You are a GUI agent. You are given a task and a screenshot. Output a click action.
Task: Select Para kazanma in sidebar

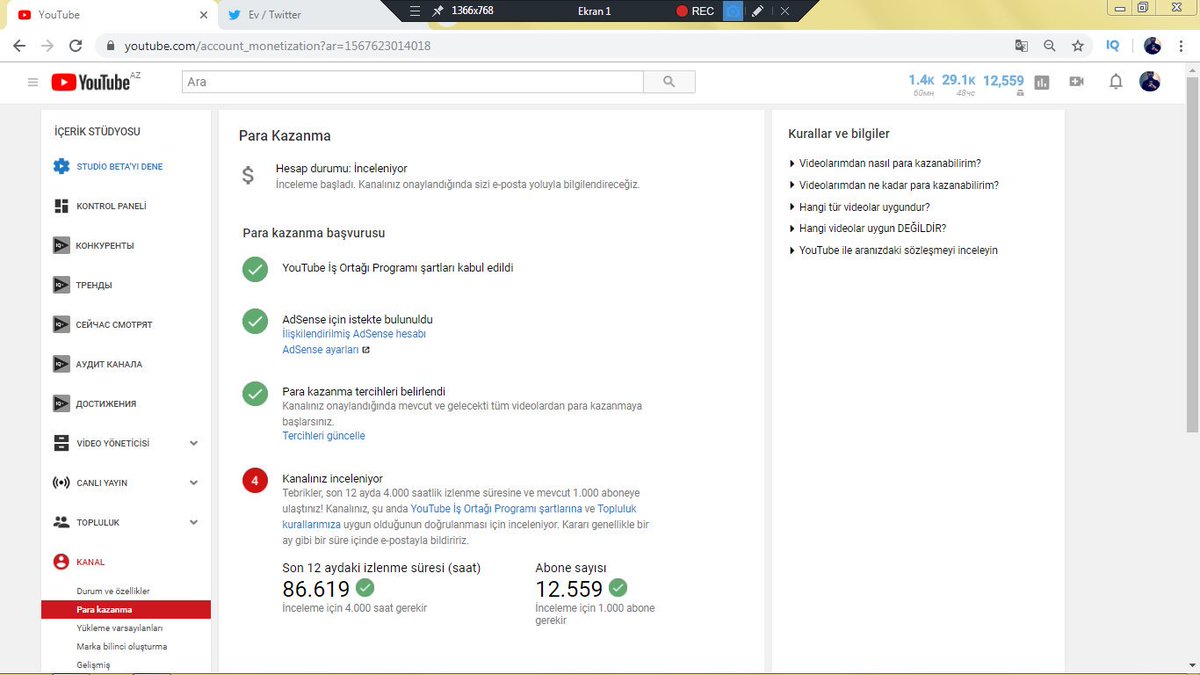126,609
